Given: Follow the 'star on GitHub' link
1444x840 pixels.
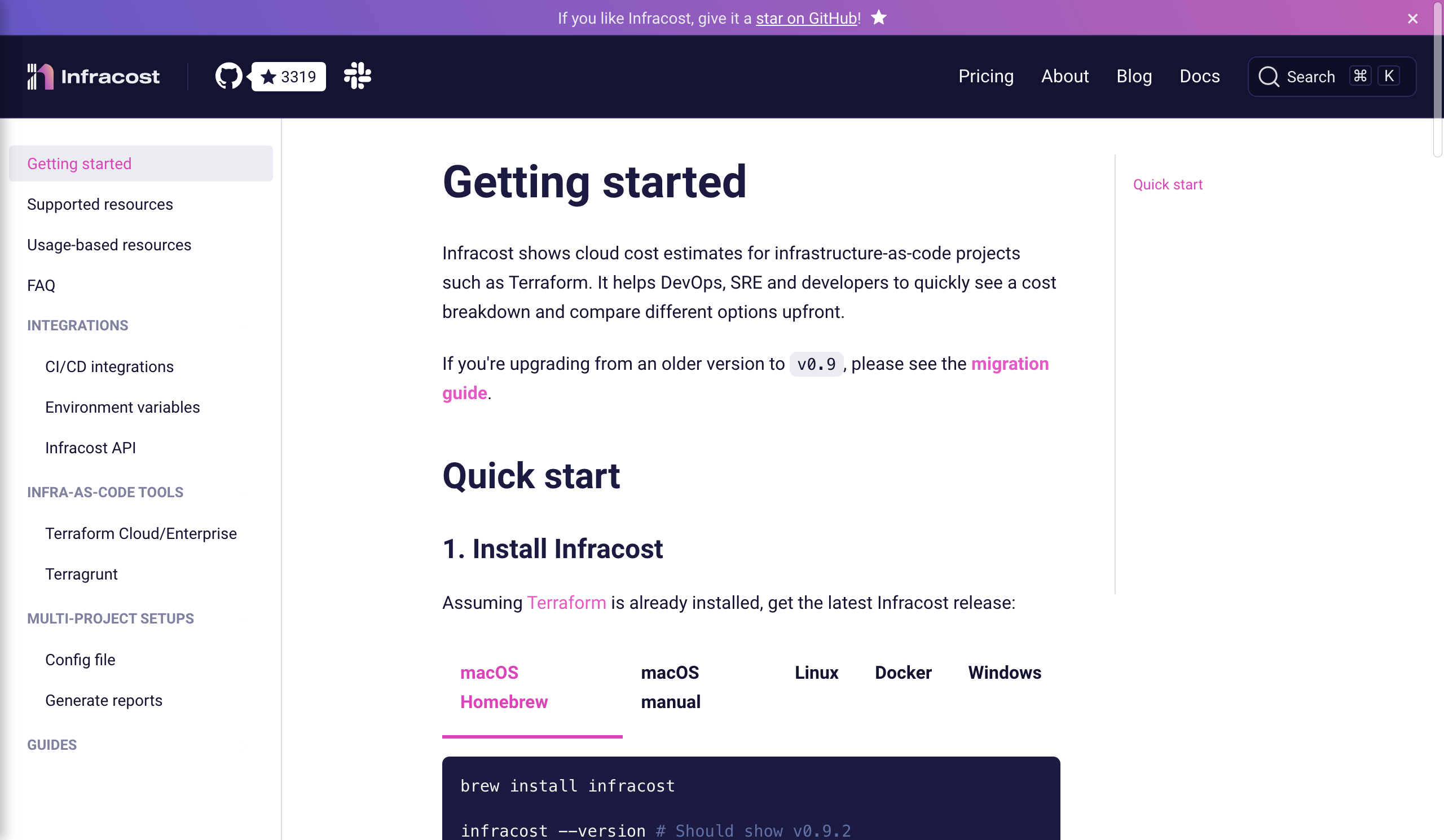Looking at the screenshot, I should pyautogui.click(x=806, y=19).
